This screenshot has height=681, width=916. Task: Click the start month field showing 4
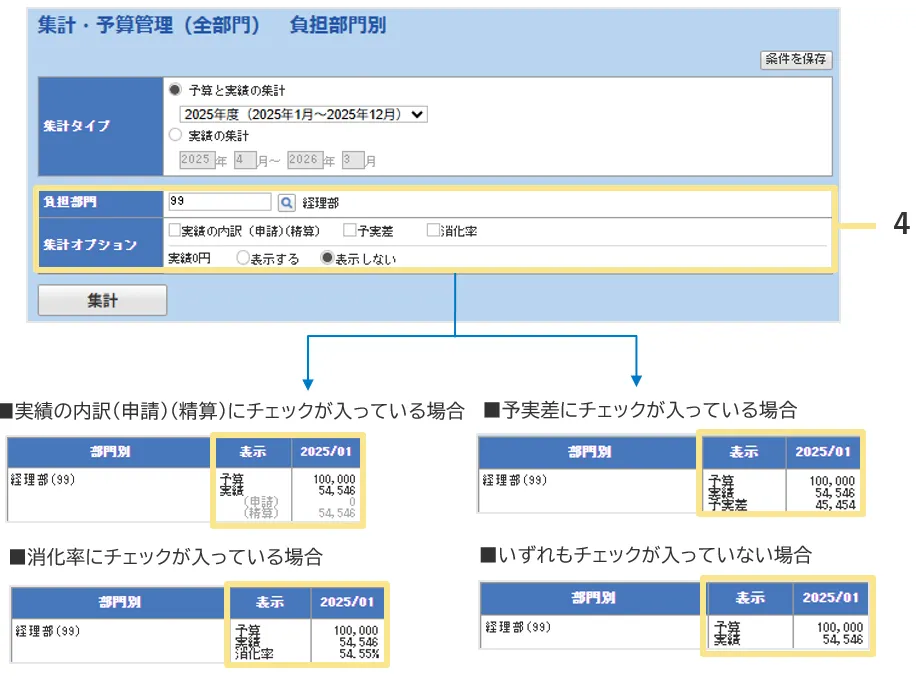point(245,160)
